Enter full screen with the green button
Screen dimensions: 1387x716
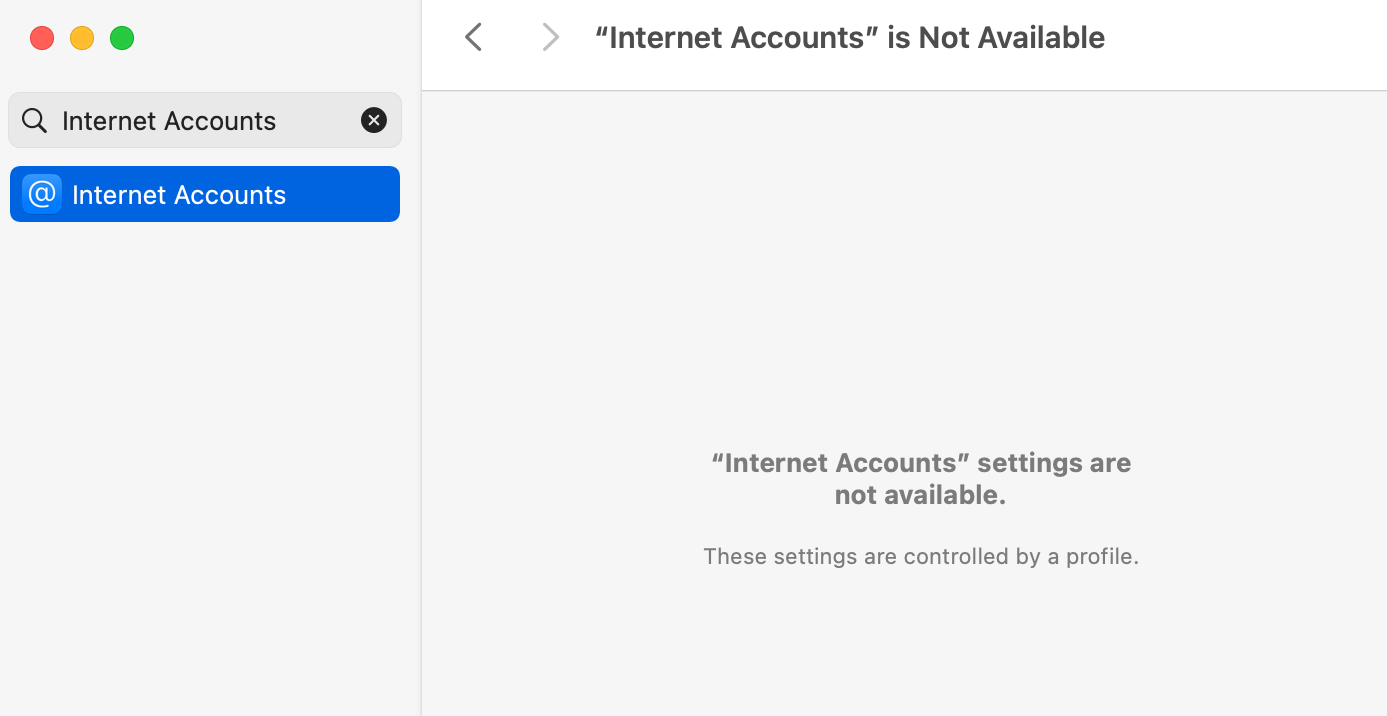pos(122,38)
